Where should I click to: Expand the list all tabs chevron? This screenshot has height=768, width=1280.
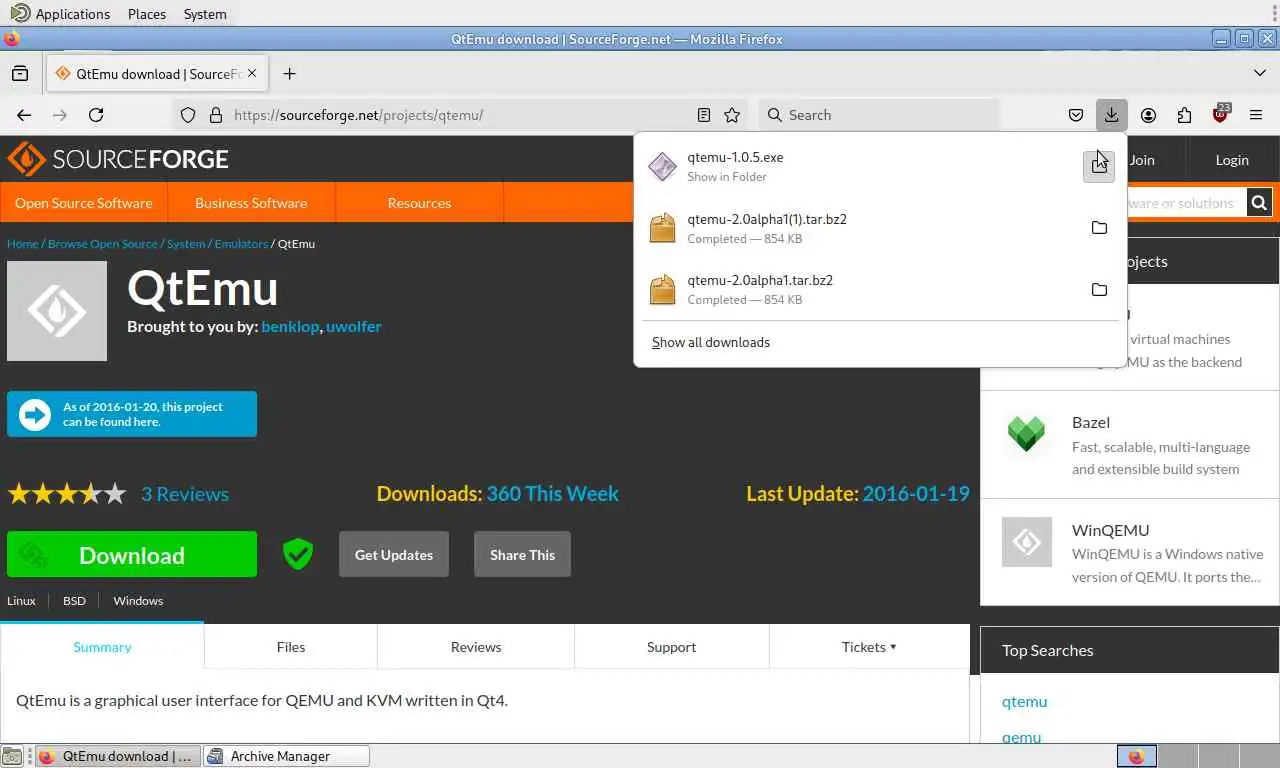[1259, 73]
